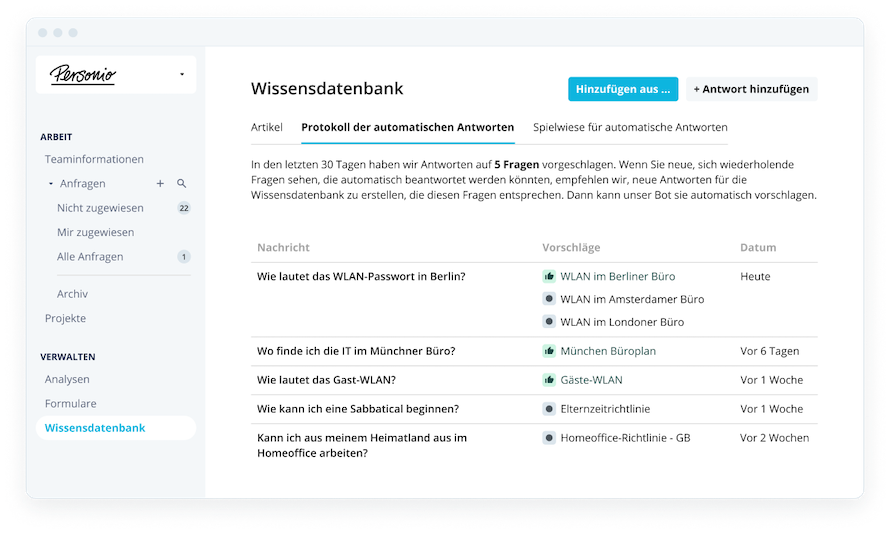Click dot icon beside Elternzeitrichtlinie
This screenshot has height=533, width=890.
(x=549, y=409)
